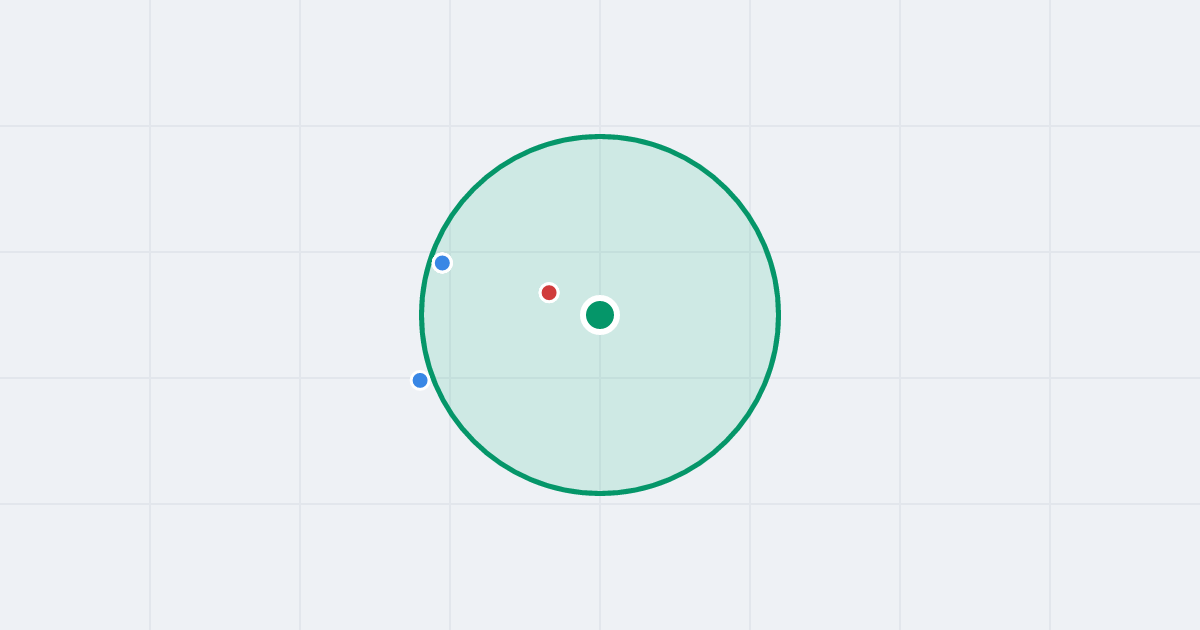Click the topmost point of the green circle outline
Image resolution: width=1200 pixels, height=630 pixels.
pyautogui.click(x=600, y=136)
